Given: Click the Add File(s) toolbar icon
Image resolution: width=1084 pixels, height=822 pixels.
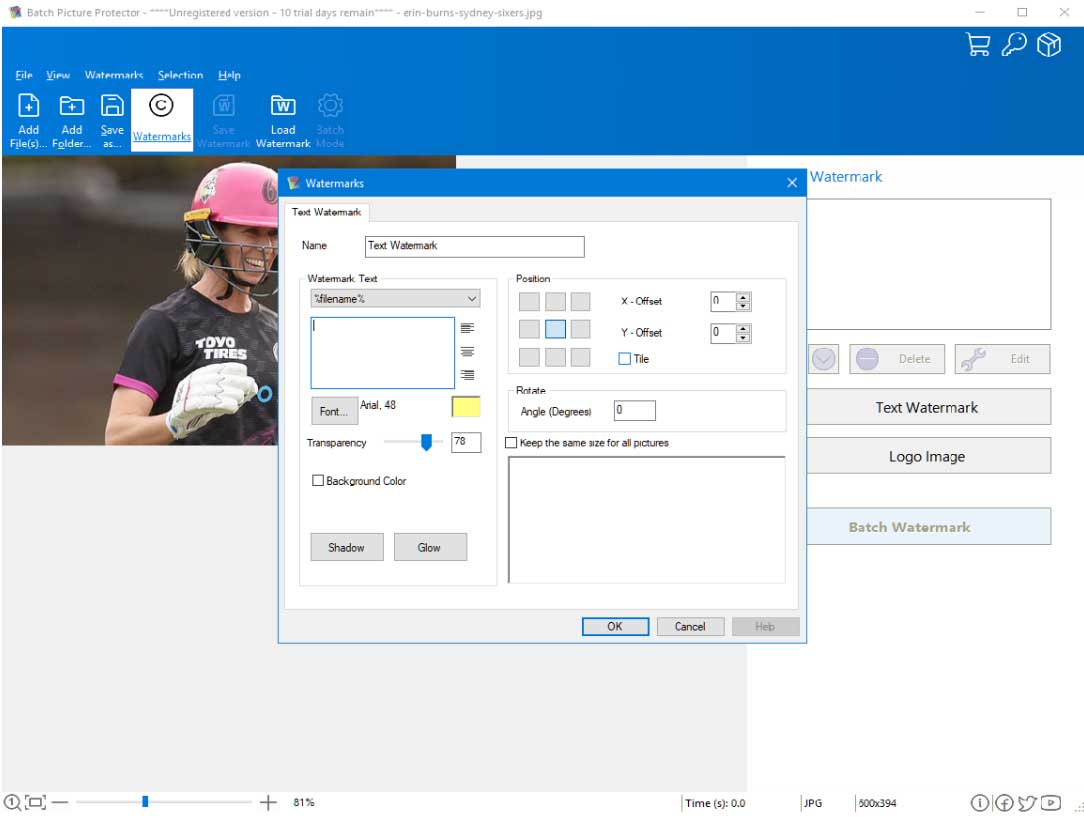Looking at the screenshot, I should [x=29, y=106].
